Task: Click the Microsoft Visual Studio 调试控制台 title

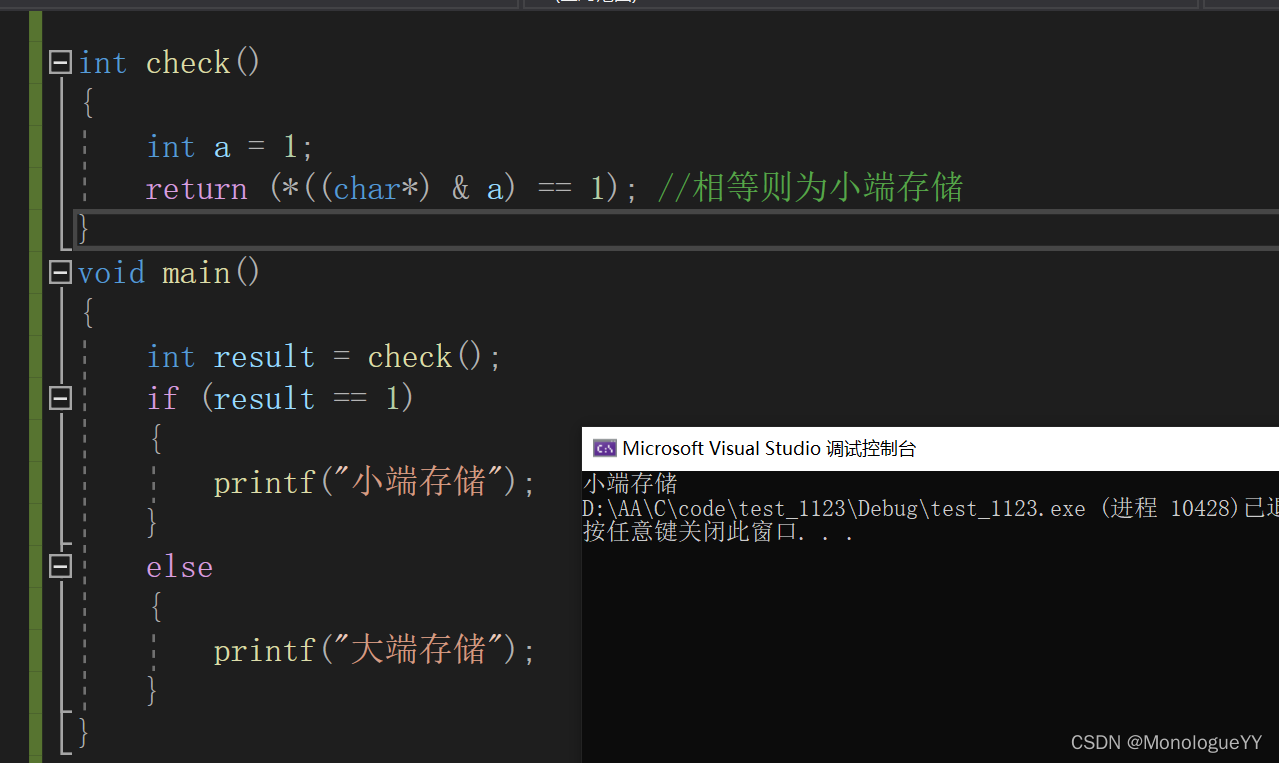Action: click(769, 449)
